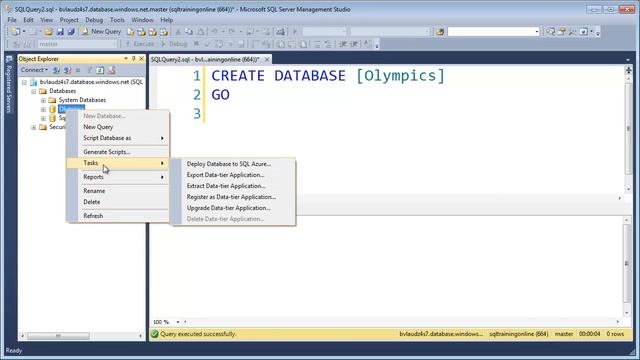Open the Find combo box dropdown
Screen dimensions: 640x360
pyautogui.click(x=537, y=31)
